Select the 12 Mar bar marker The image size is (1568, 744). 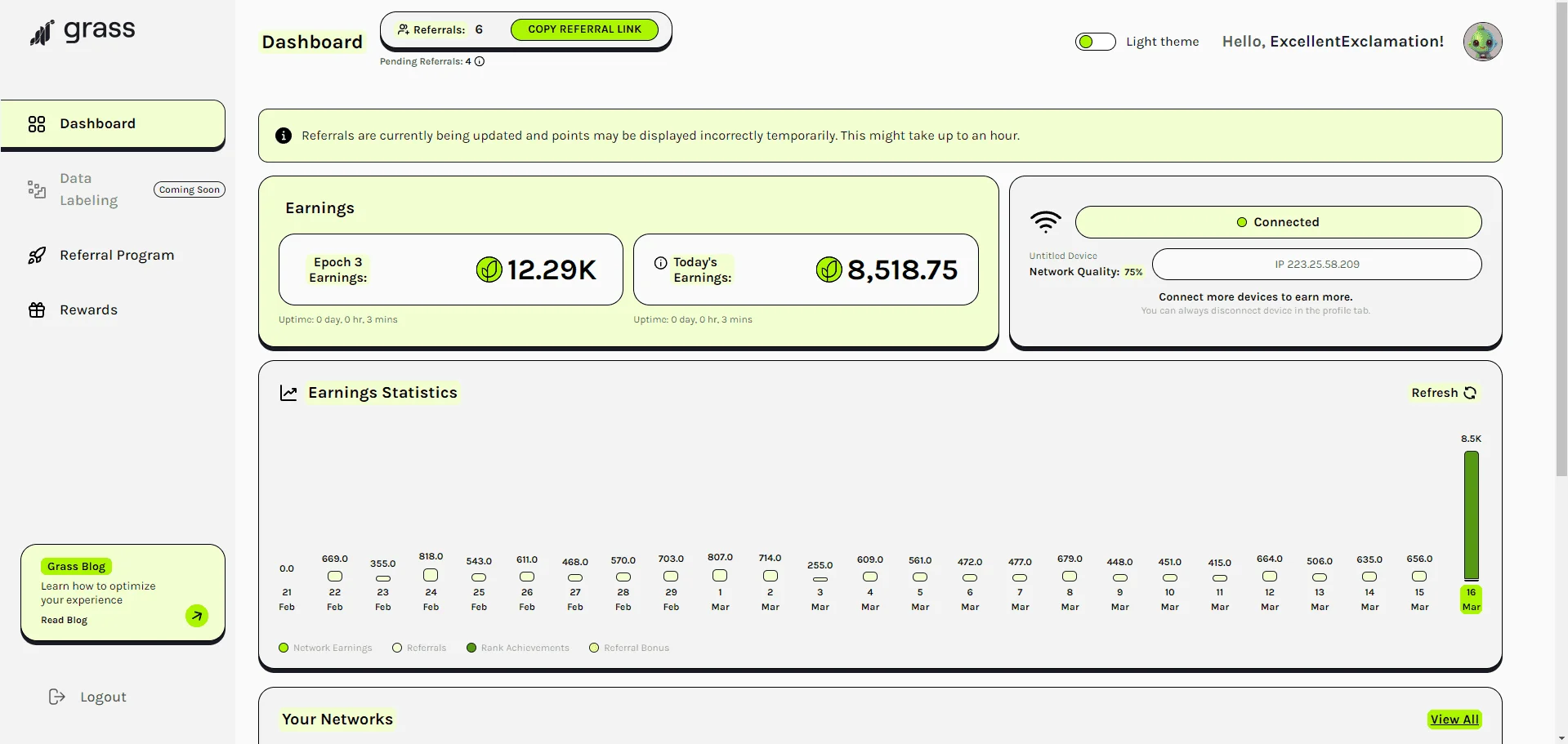point(1269,577)
